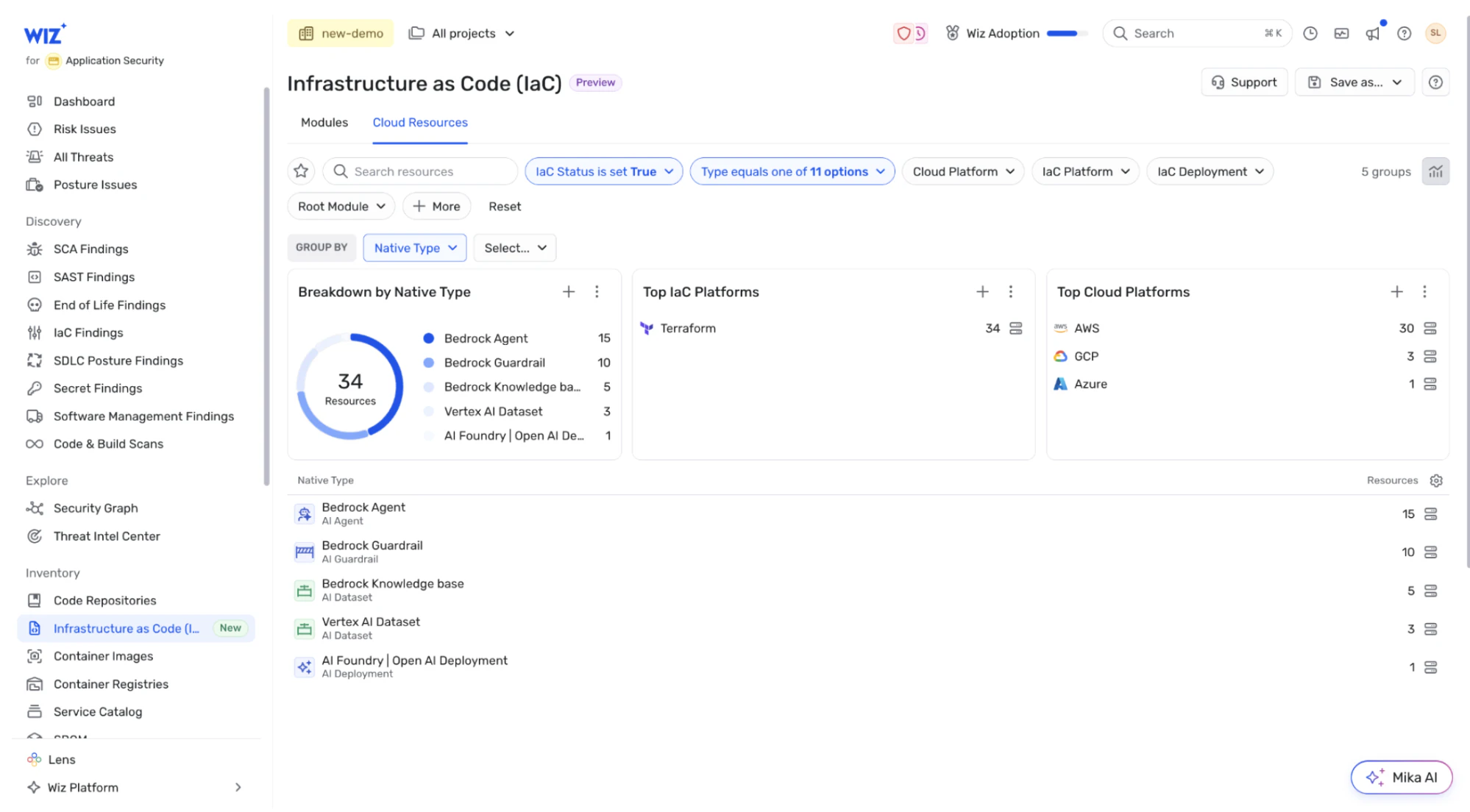The width and height of the screenshot is (1470, 812).
Task: Open Top Cloud Platforms options menu
Action: click(1424, 292)
